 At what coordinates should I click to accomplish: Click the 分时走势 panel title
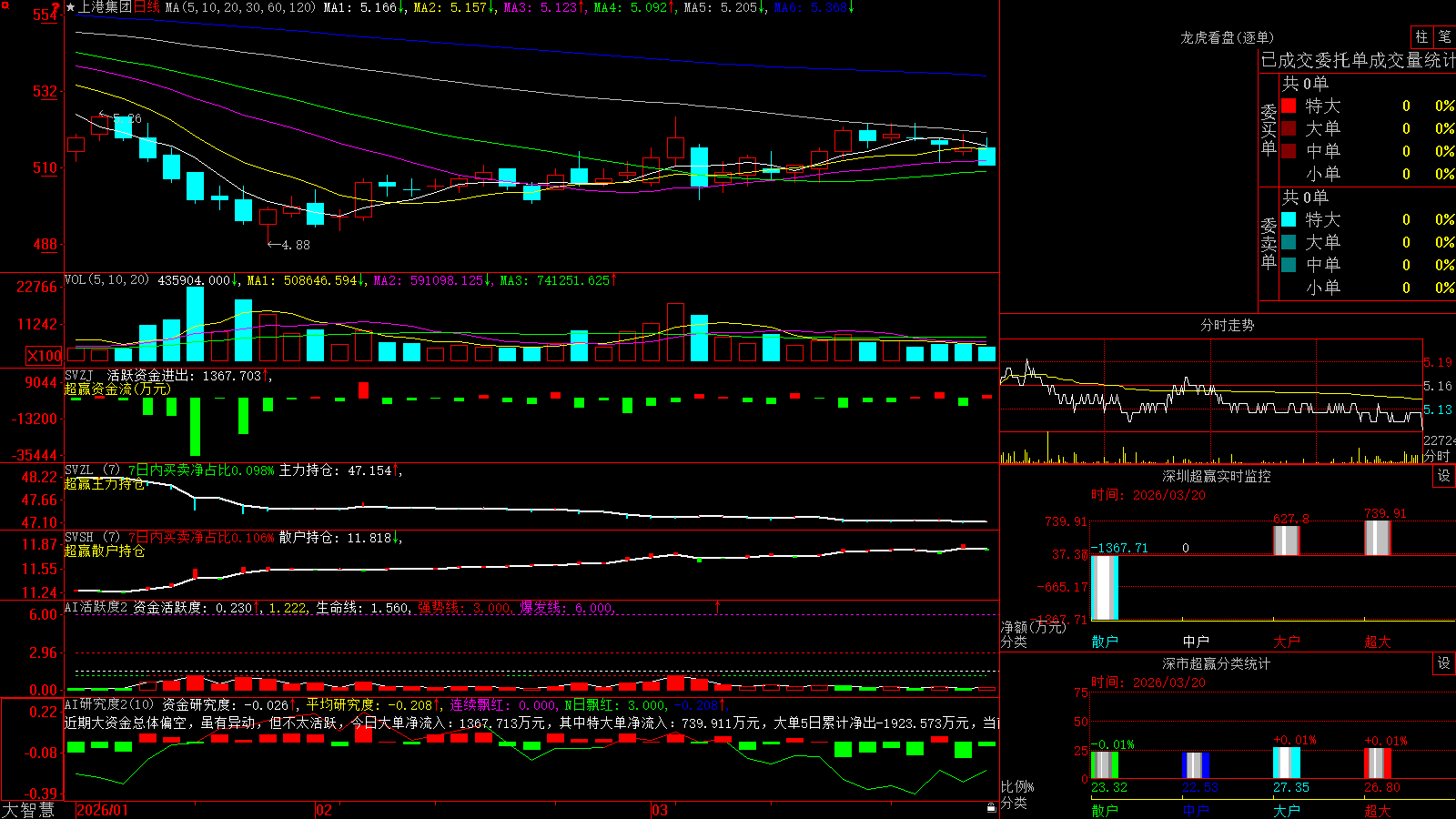coord(1227,325)
